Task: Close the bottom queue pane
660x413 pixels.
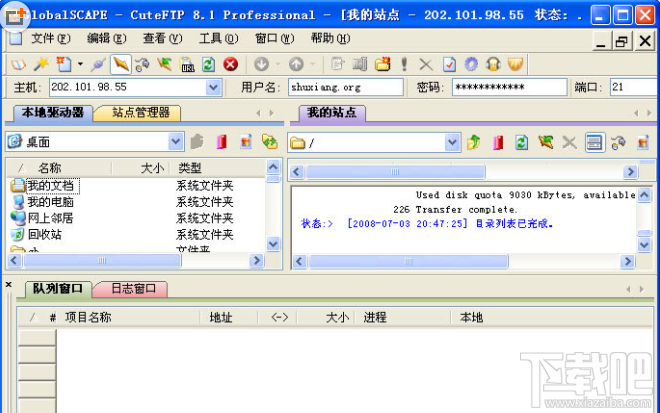Action: (x=8, y=285)
